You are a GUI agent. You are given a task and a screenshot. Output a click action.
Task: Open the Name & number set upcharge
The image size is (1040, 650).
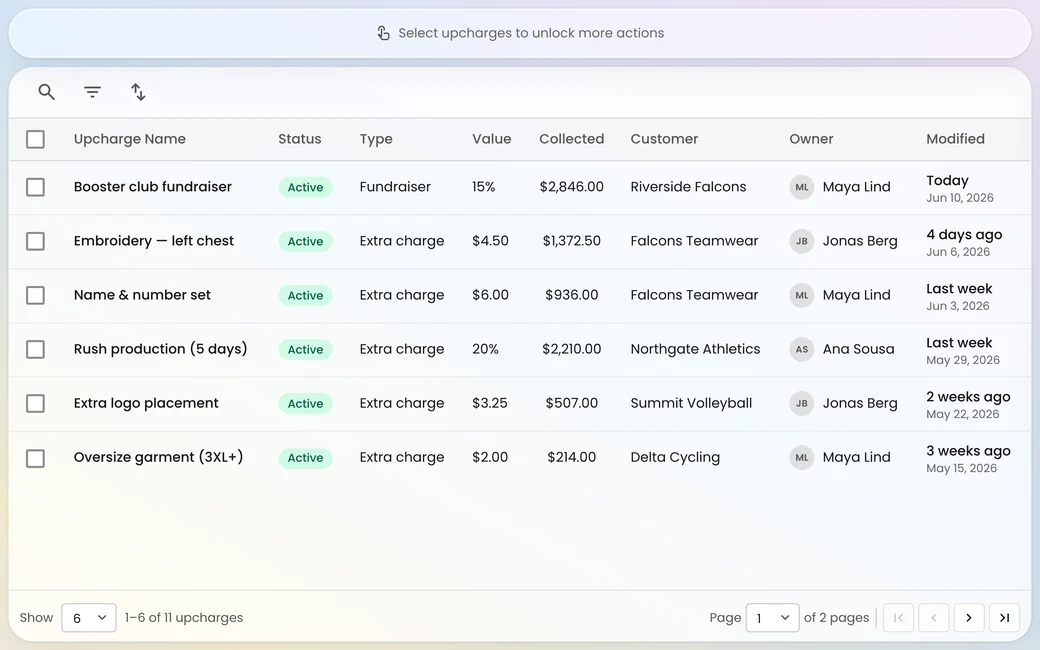142,295
